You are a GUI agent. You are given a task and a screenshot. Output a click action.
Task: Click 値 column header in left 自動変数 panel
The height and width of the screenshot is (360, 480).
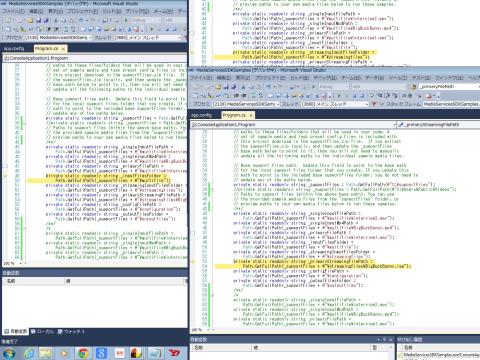(x=125, y=281)
